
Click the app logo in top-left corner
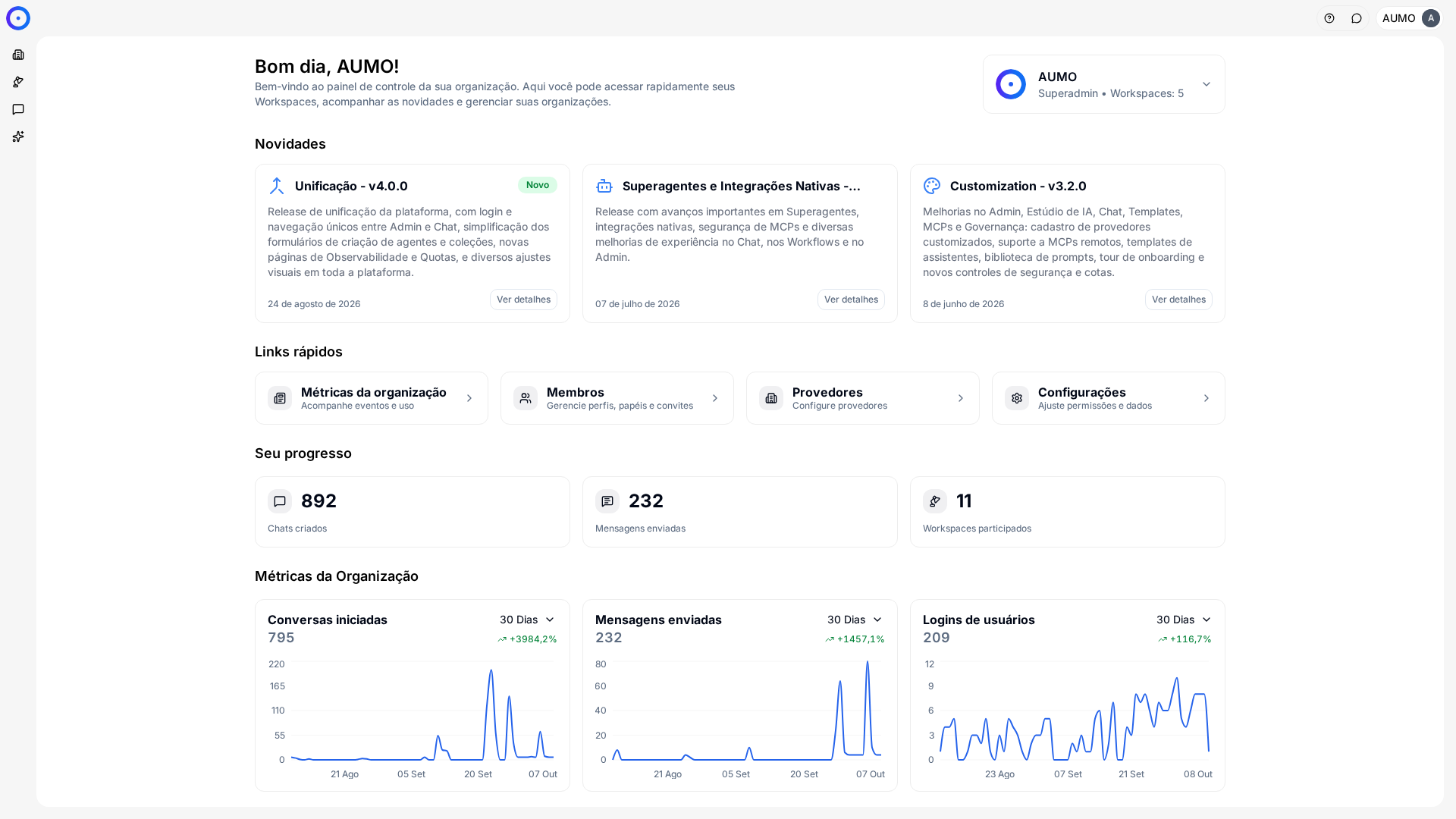point(18,18)
